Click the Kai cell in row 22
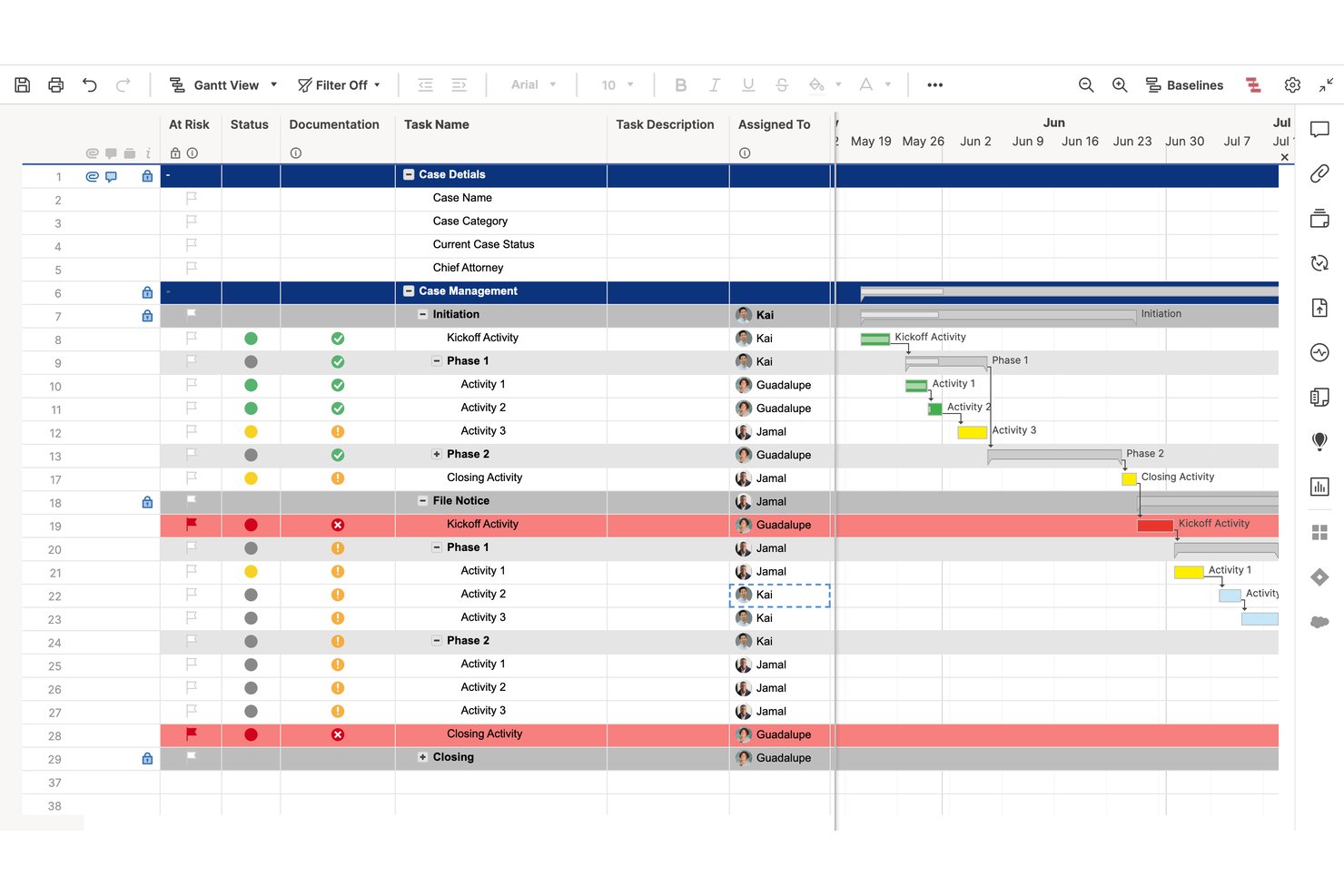 pyautogui.click(x=780, y=595)
